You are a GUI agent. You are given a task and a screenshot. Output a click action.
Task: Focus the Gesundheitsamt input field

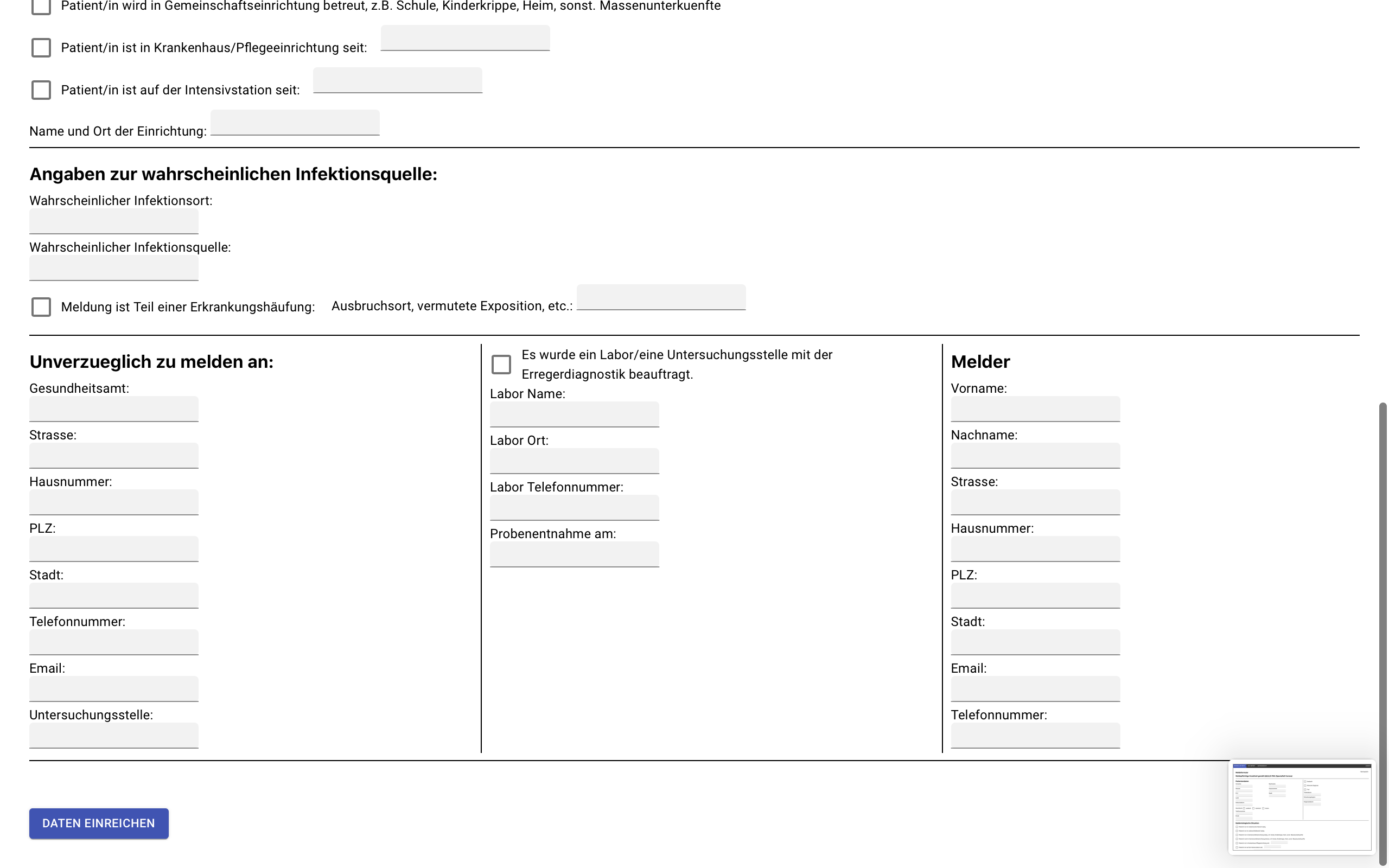tap(113, 409)
